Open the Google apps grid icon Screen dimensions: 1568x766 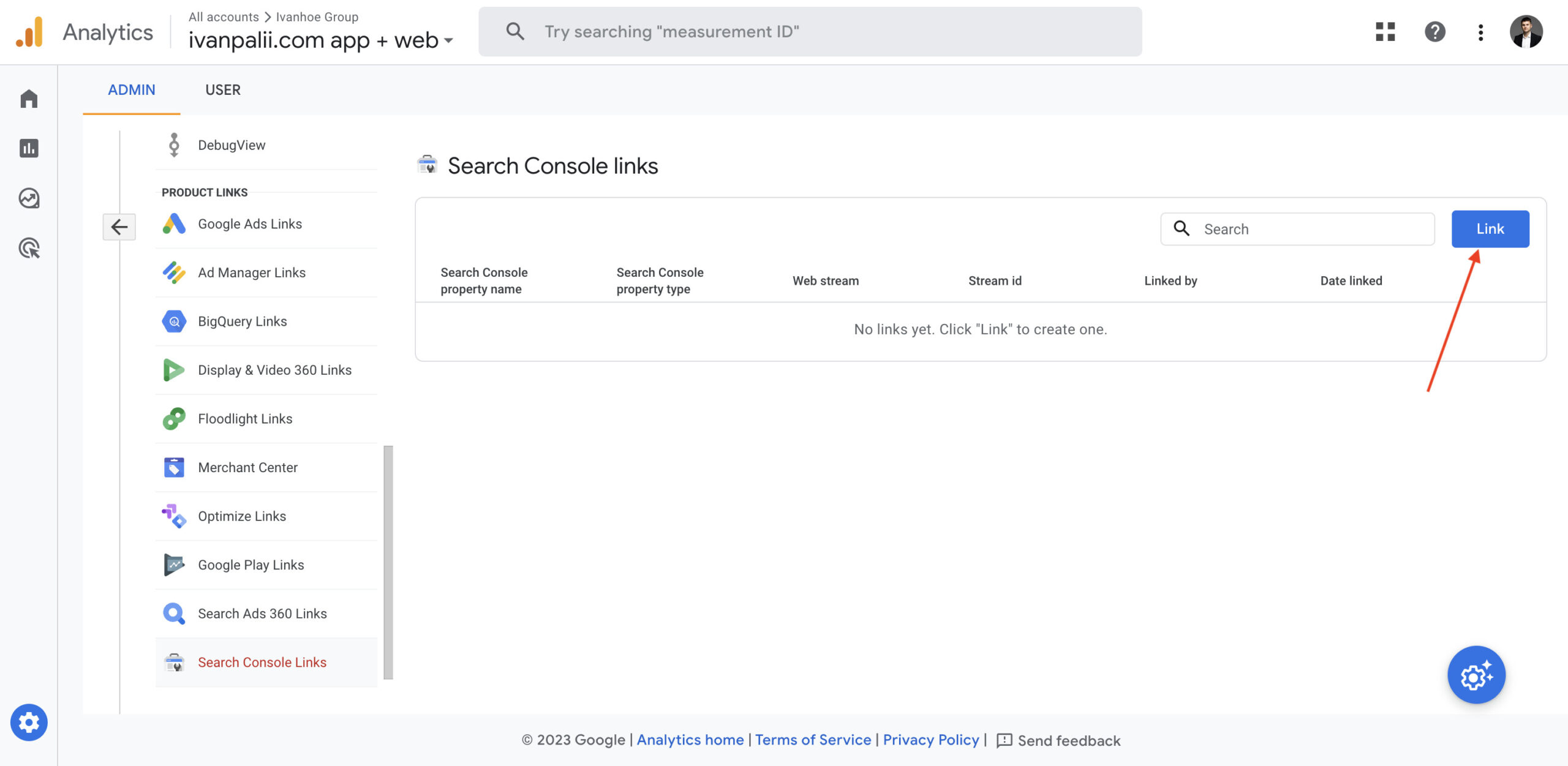tap(1385, 32)
